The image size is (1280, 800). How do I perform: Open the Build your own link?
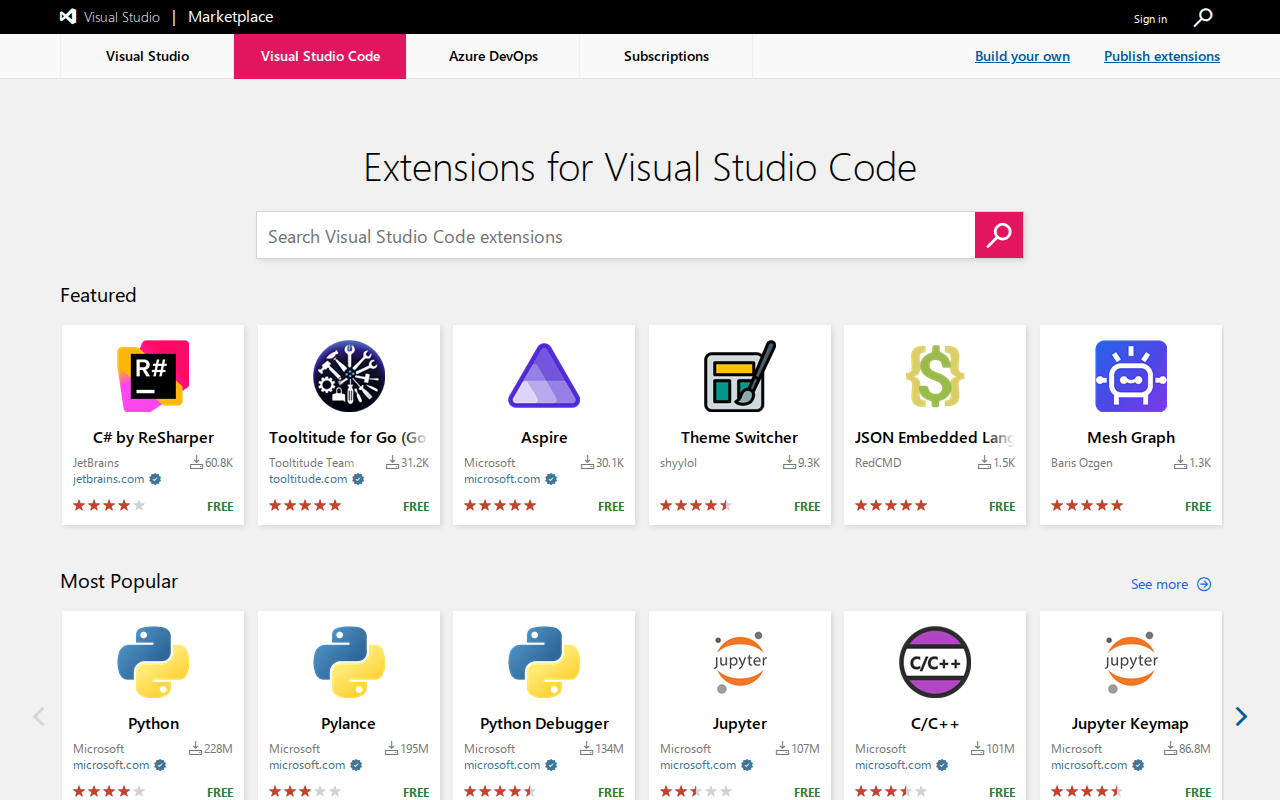click(x=1022, y=56)
